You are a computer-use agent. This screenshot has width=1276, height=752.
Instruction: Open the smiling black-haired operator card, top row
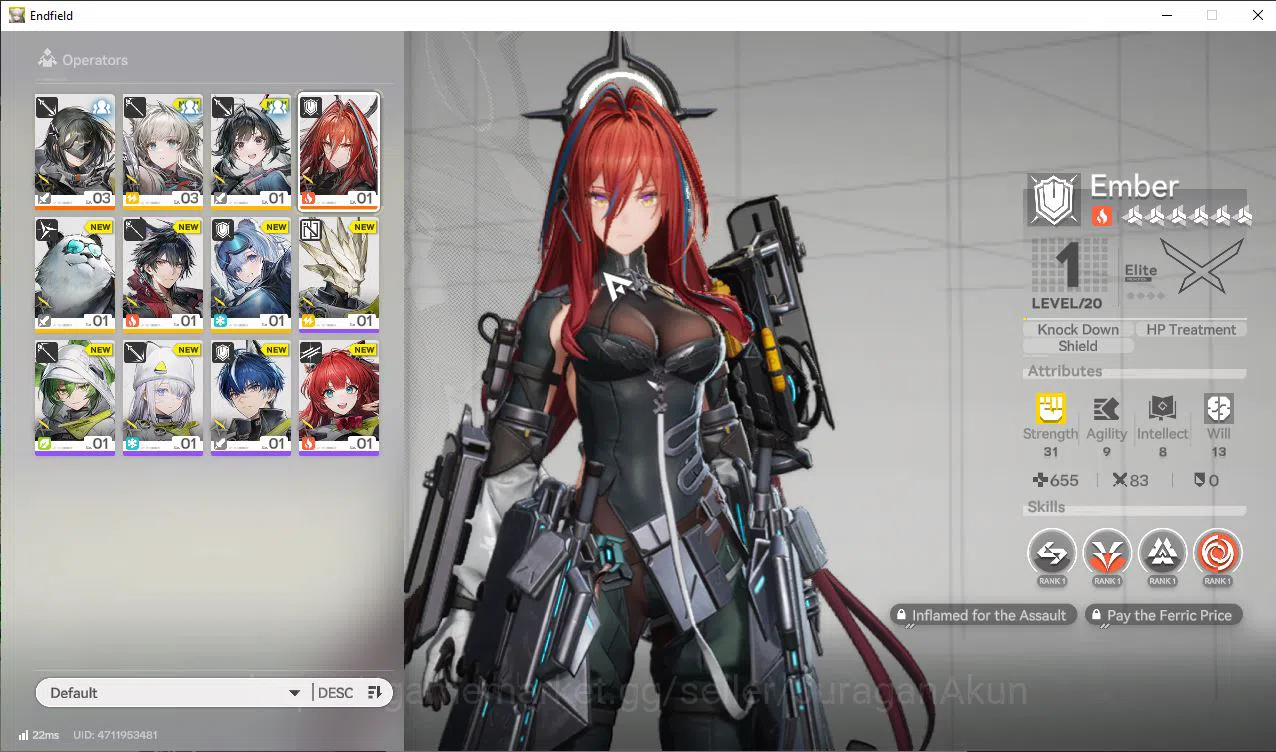pos(251,152)
